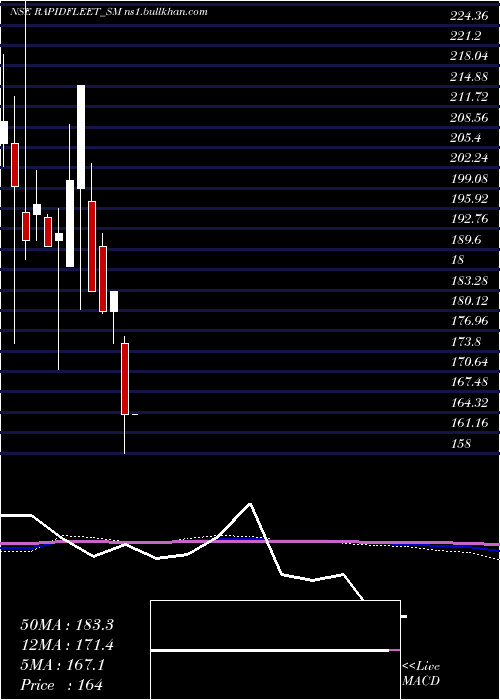500x700 pixels.
Task: Click the MACD line peak point
Action: point(250,504)
